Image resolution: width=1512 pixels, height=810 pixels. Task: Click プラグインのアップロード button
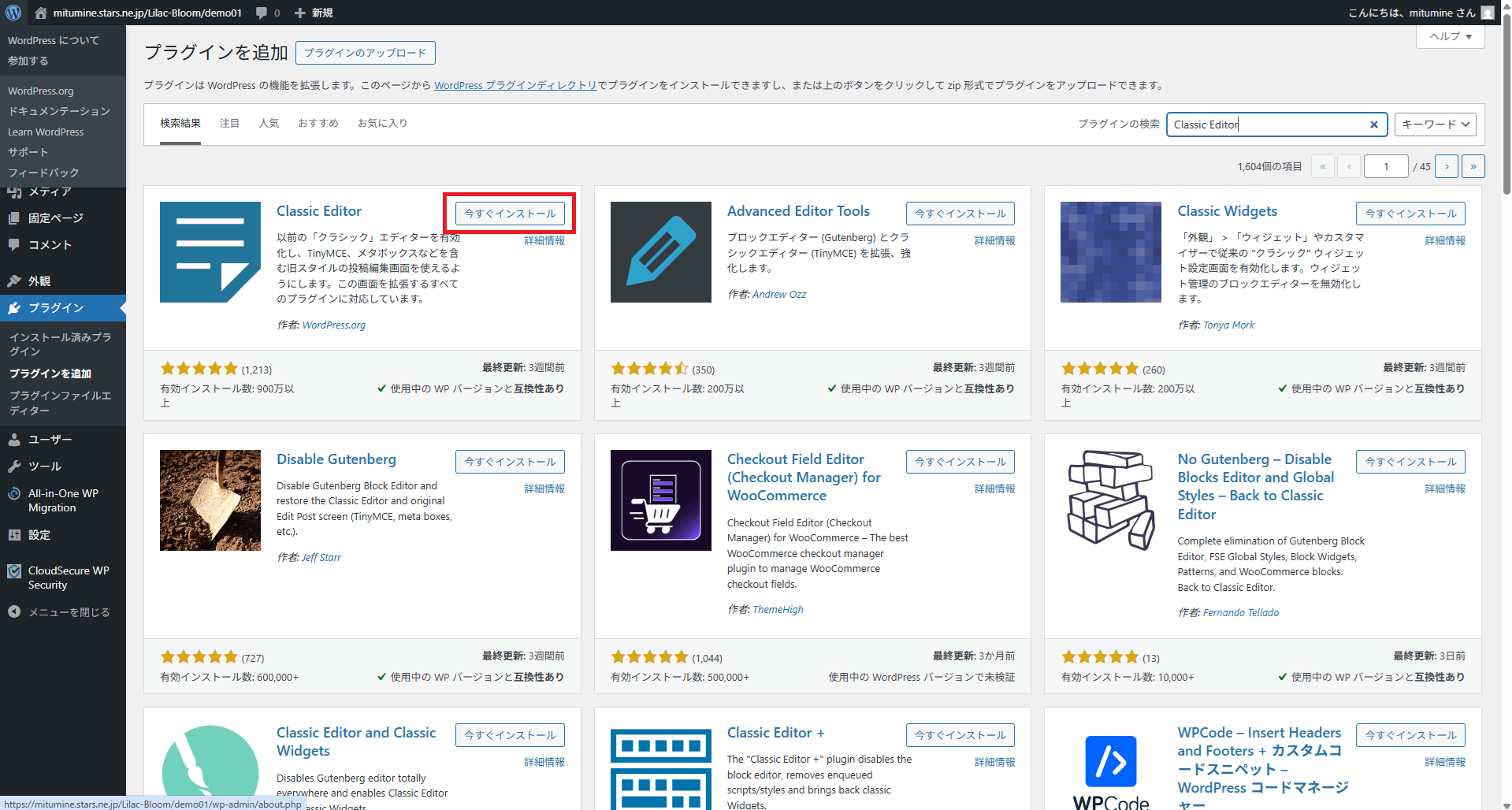[x=365, y=53]
